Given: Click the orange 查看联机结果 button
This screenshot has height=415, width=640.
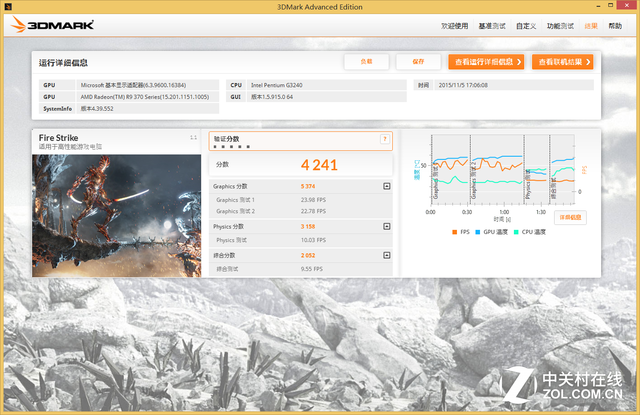Looking at the screenshot, I should point(564,62).
